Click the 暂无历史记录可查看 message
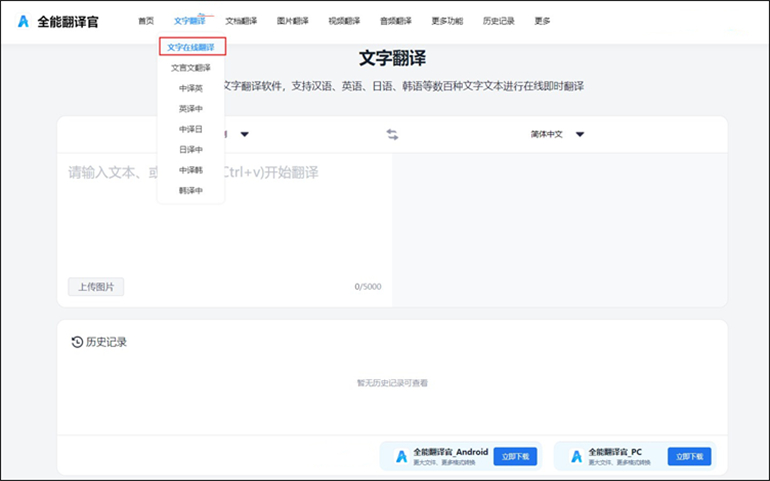The height and width of the screenshot is (481, 770). pyautogui.click(x=392, y=383)
